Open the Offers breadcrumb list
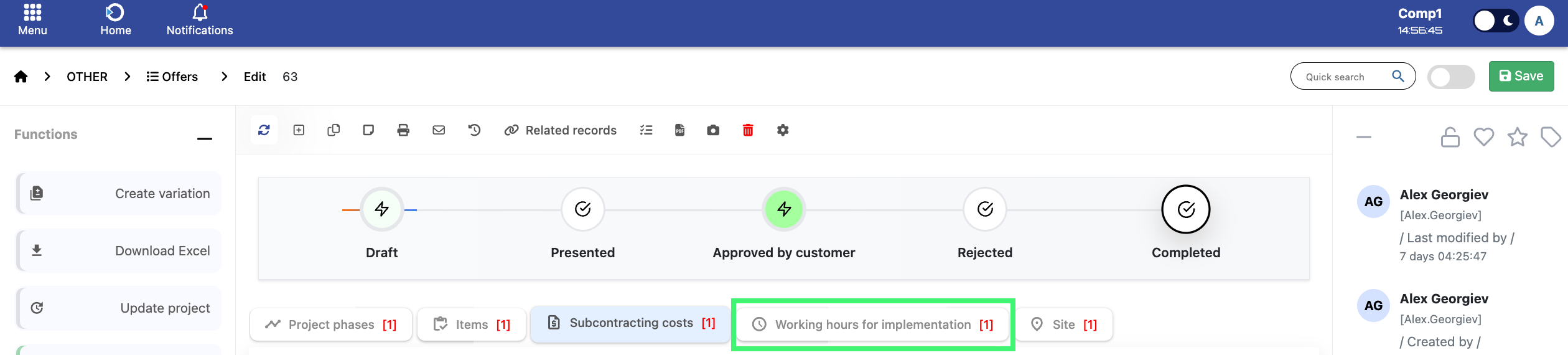The height and width of the screenshot is (355, 1568). (172, 77)
